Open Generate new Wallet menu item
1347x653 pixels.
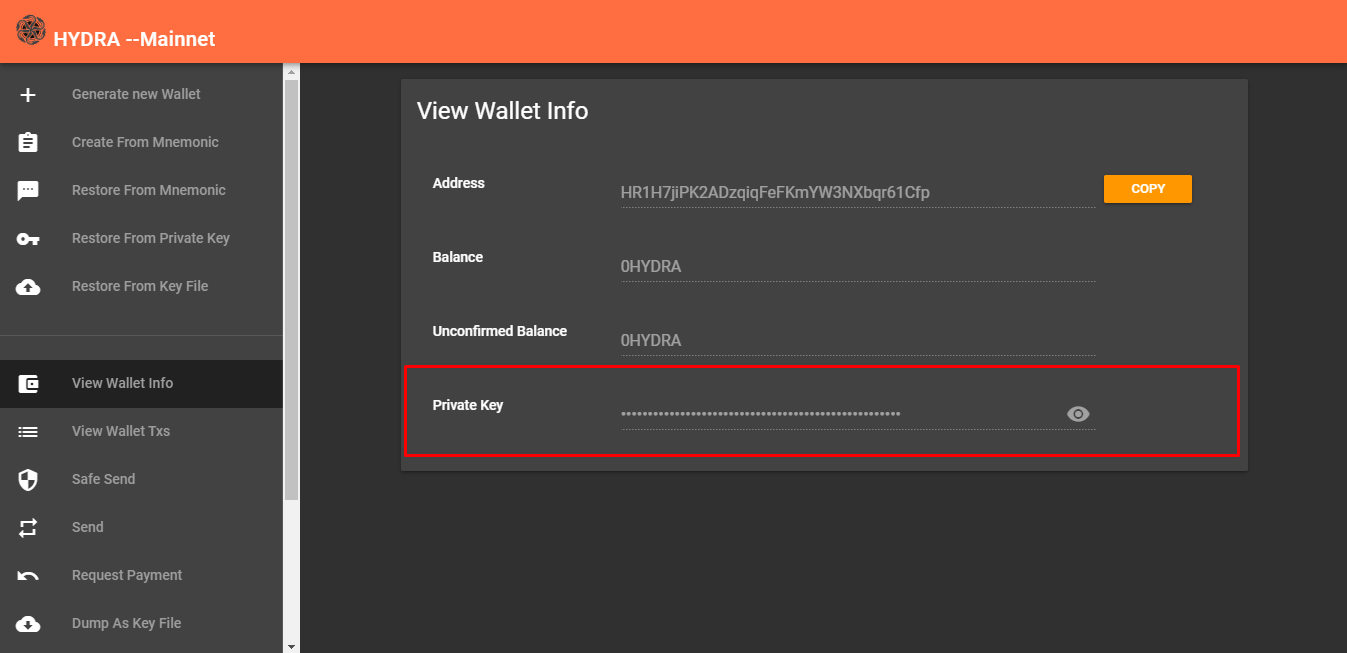(141, 94)
